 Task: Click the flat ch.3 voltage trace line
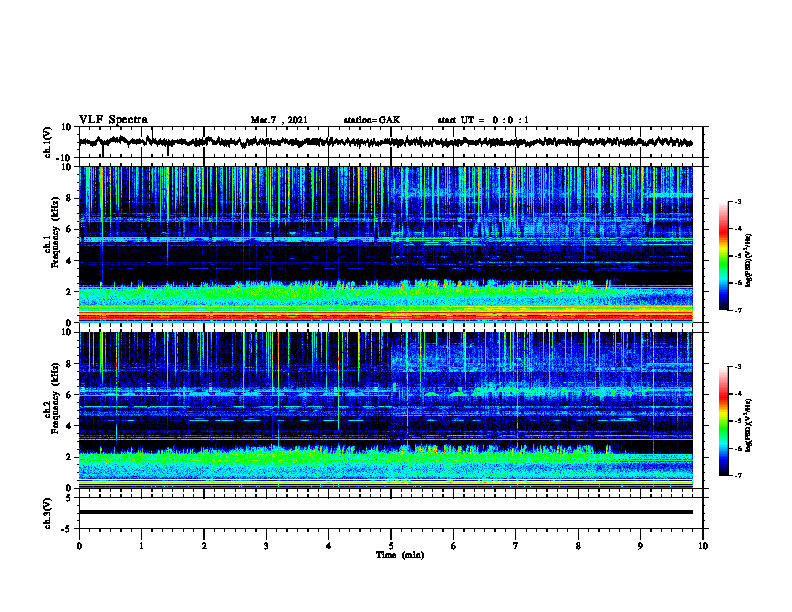point(386,512)
